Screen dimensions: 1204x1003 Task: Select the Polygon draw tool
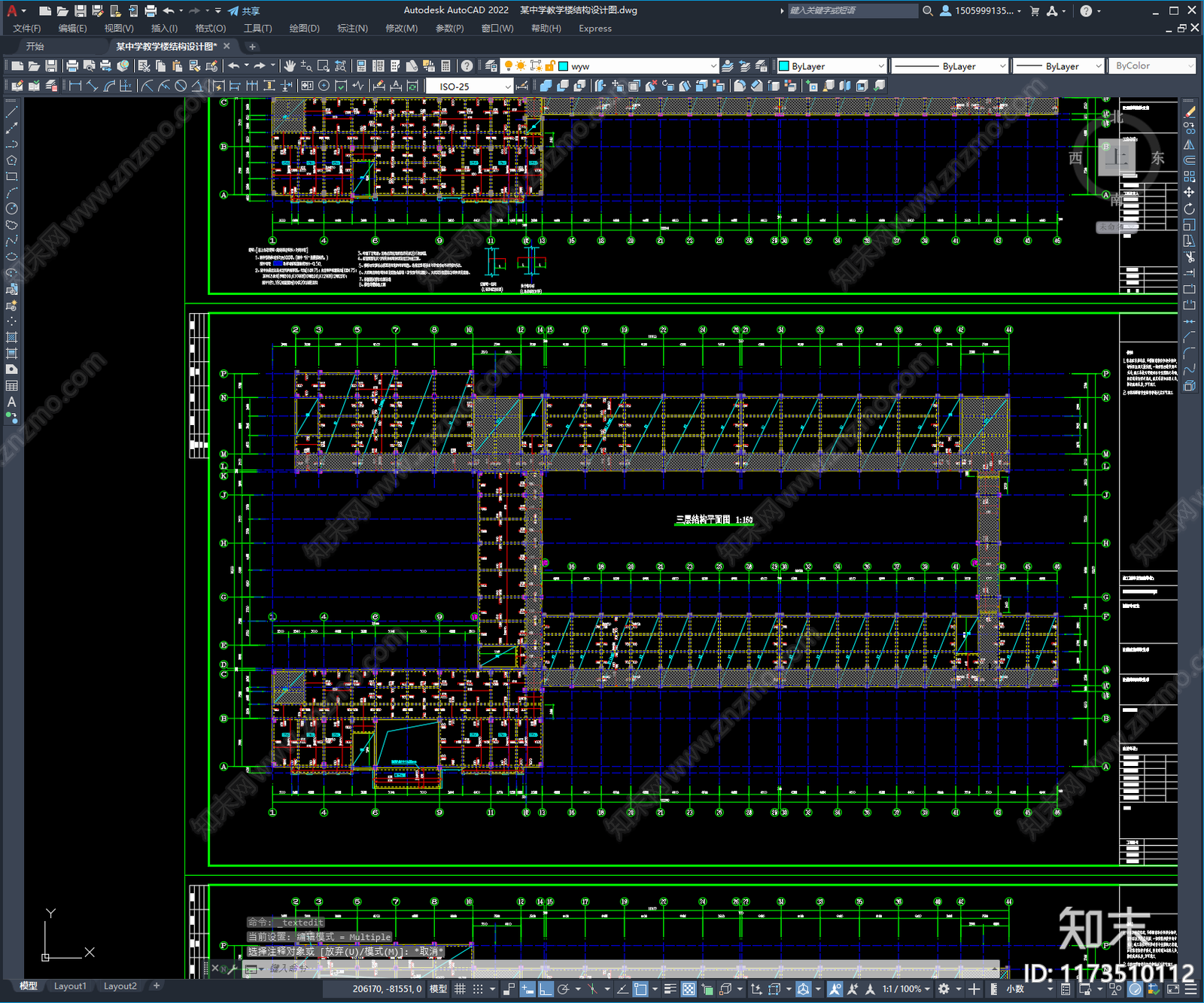(11, 160)
